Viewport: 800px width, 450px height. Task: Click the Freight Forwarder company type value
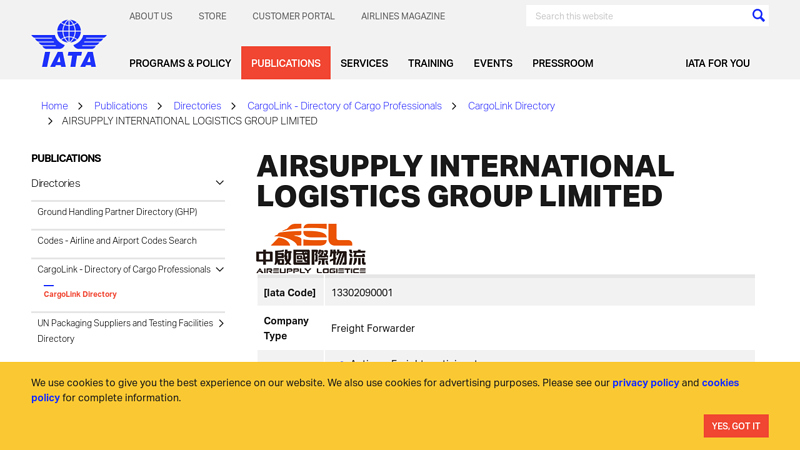(373, 329)
